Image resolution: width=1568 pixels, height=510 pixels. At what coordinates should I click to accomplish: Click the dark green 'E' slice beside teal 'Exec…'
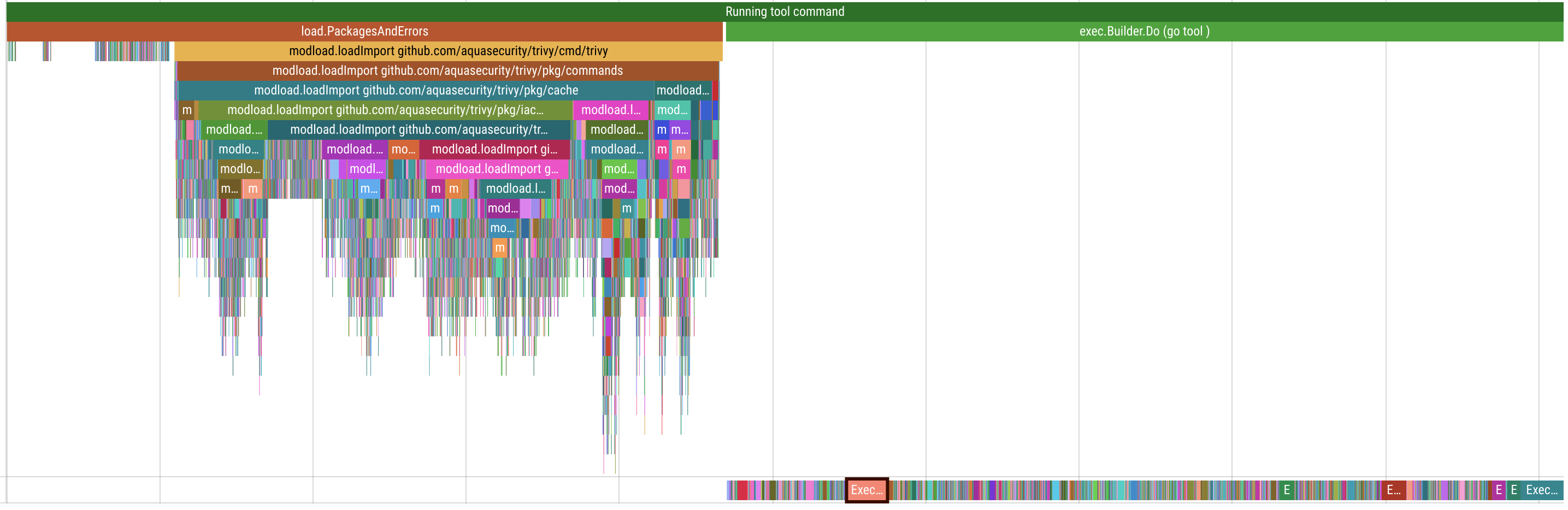(1514, 490)
